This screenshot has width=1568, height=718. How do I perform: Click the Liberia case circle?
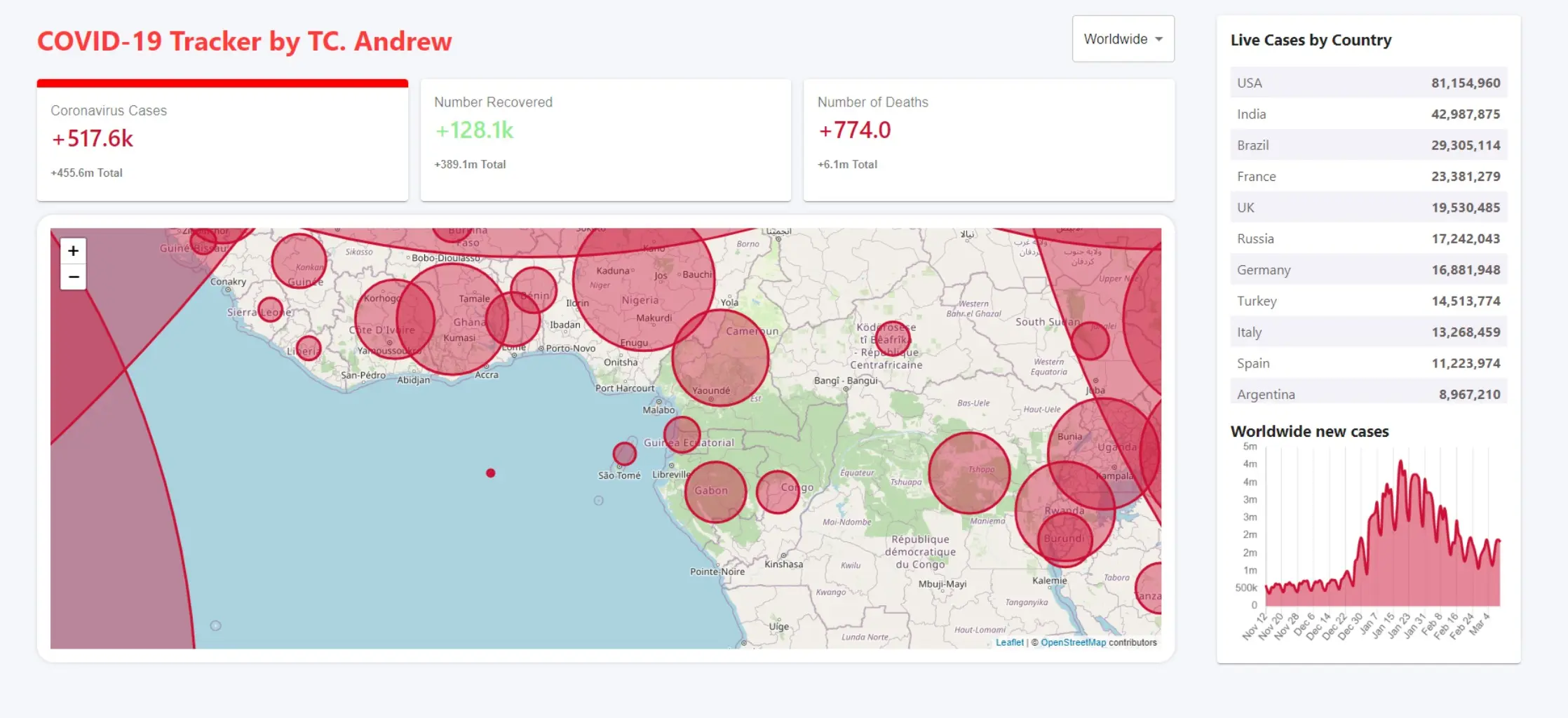308,348
